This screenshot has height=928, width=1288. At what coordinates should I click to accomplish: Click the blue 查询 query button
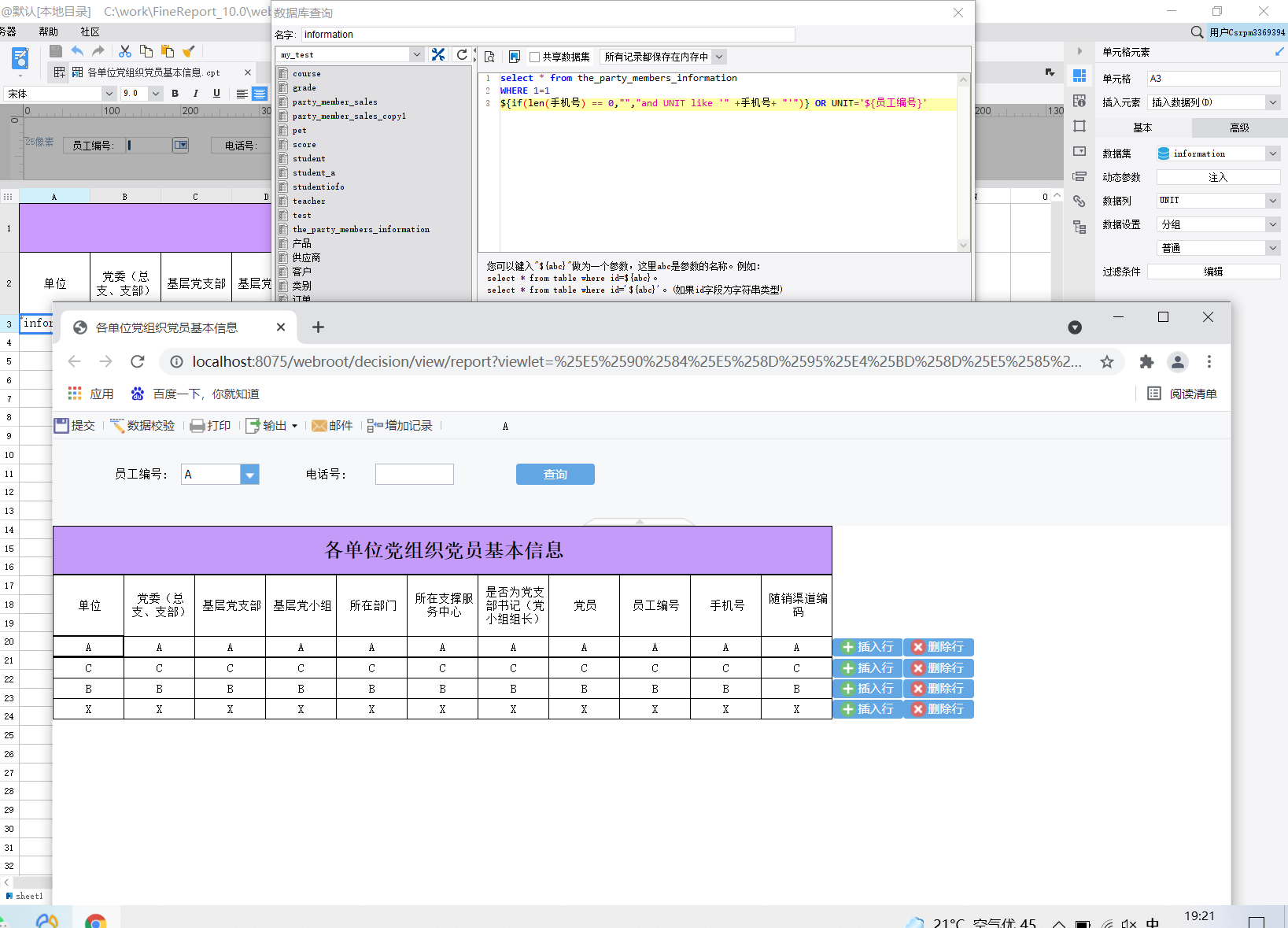click(x=555, y=474)
